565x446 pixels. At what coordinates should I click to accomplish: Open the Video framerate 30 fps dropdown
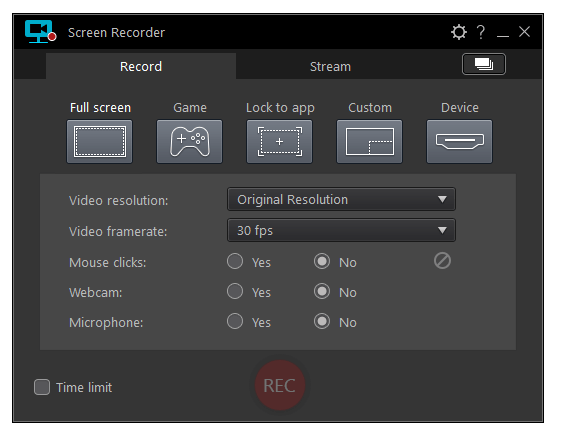341,230
